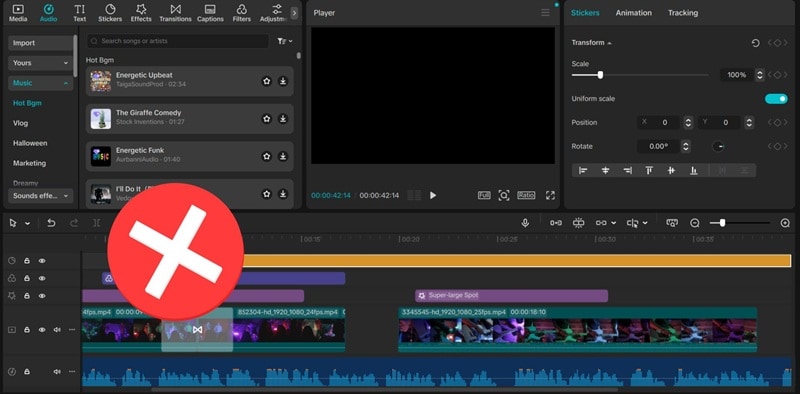Adjust the Scale slider handle
Screen dimensions: 800x394
600,75
